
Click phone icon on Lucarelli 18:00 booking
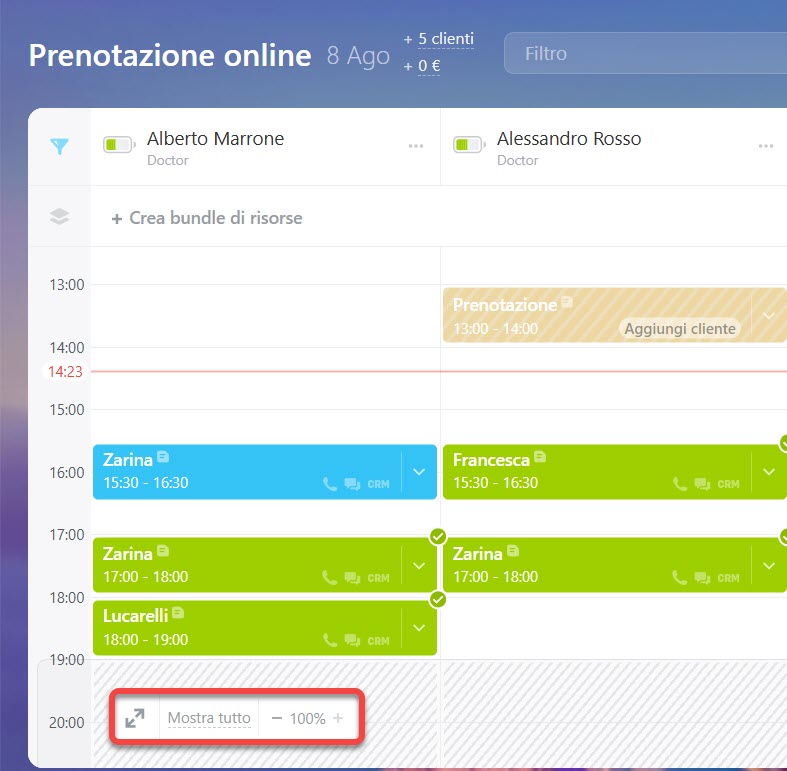[330, 640]
